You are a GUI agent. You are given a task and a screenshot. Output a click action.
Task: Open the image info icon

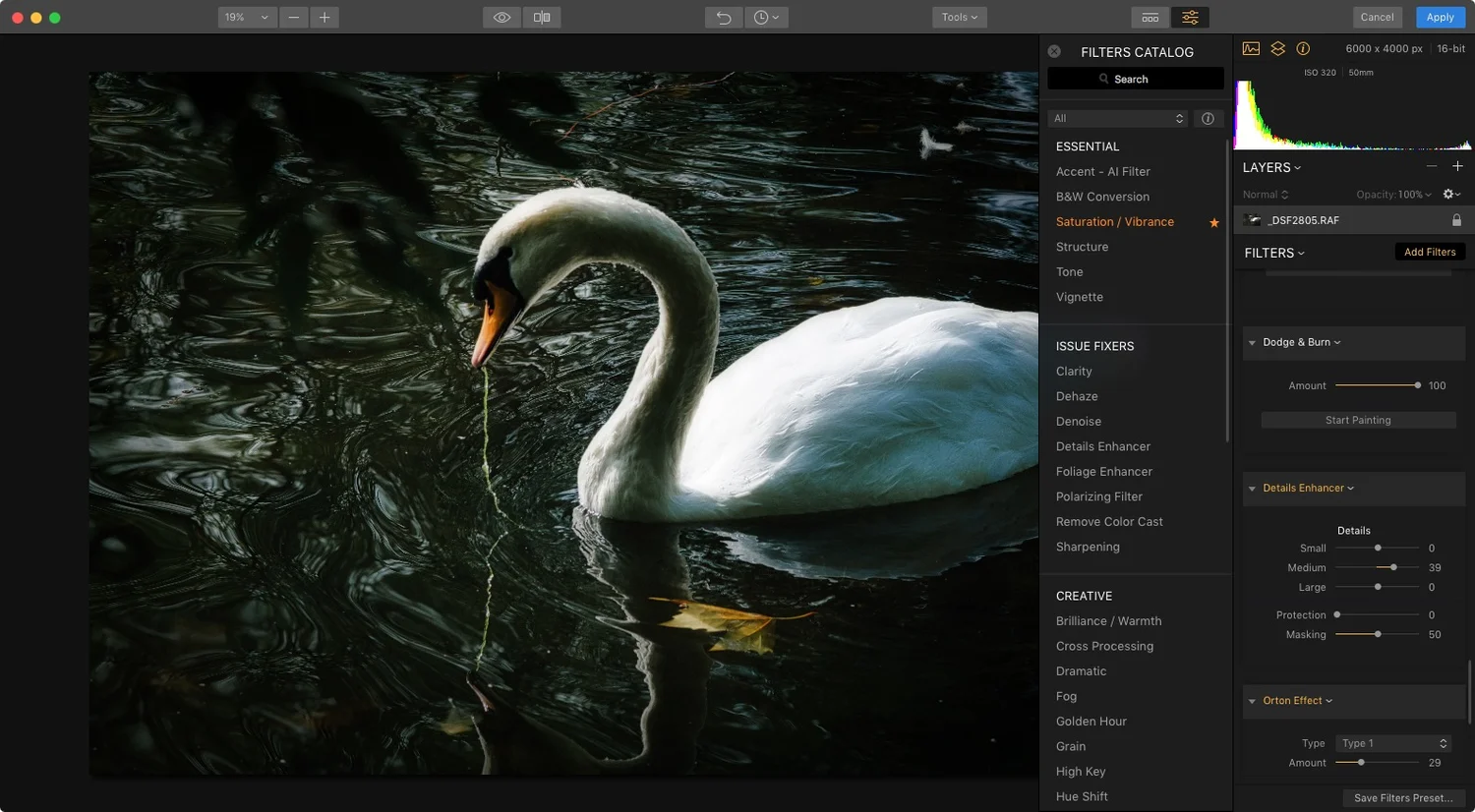[x=1303, y=48]
